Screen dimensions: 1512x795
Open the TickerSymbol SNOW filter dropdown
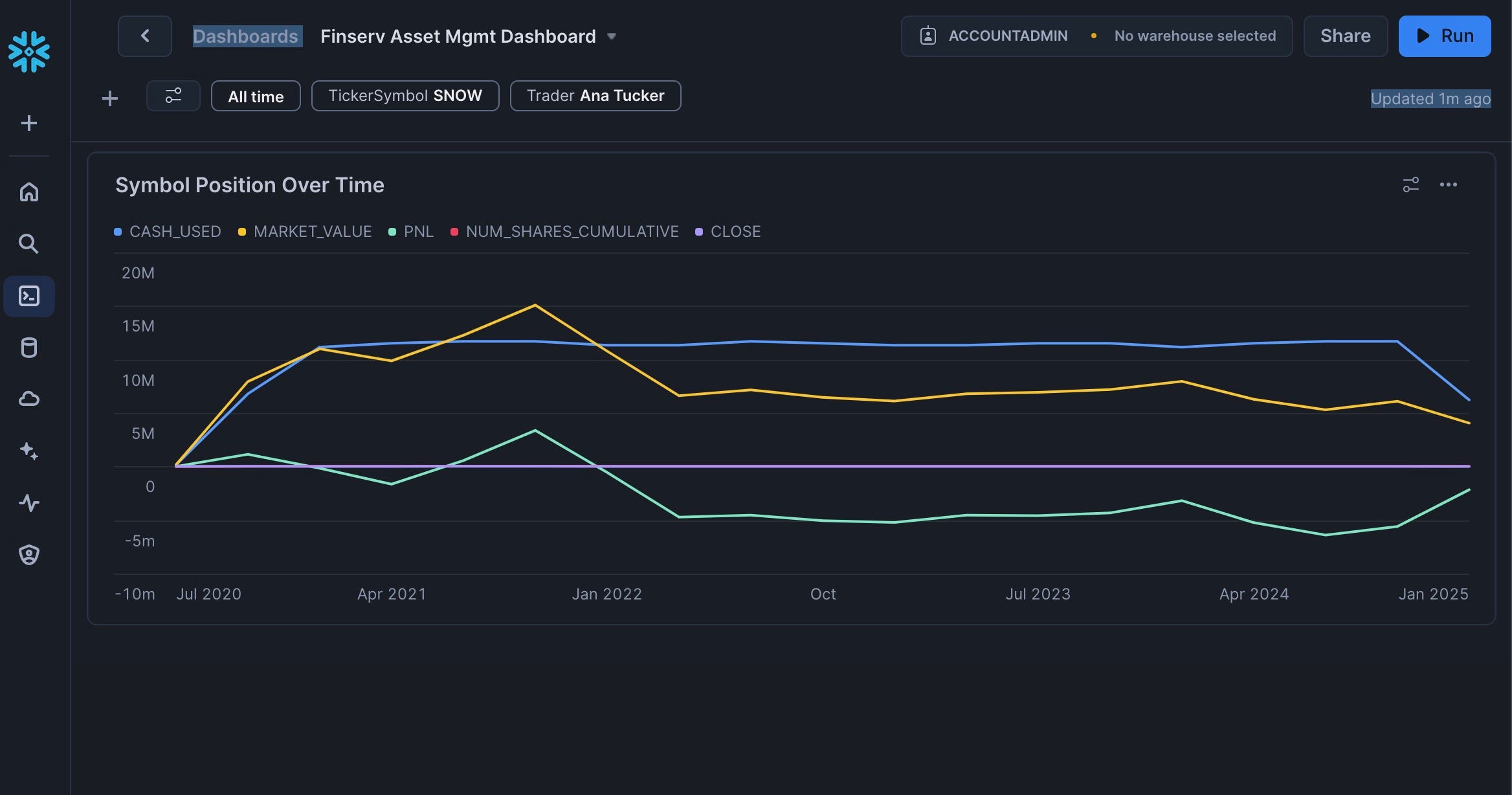click(405, 96)
